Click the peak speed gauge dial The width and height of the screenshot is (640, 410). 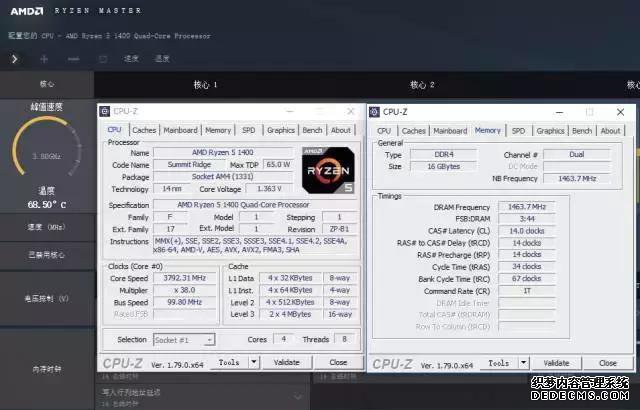click(x=47, y=146)
